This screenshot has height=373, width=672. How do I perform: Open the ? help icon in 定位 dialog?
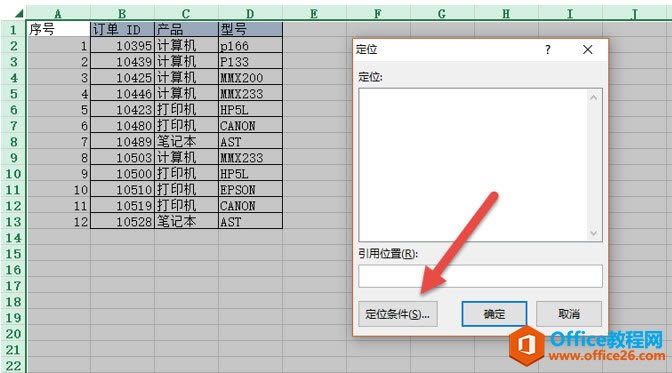click(x=547, y=50)
